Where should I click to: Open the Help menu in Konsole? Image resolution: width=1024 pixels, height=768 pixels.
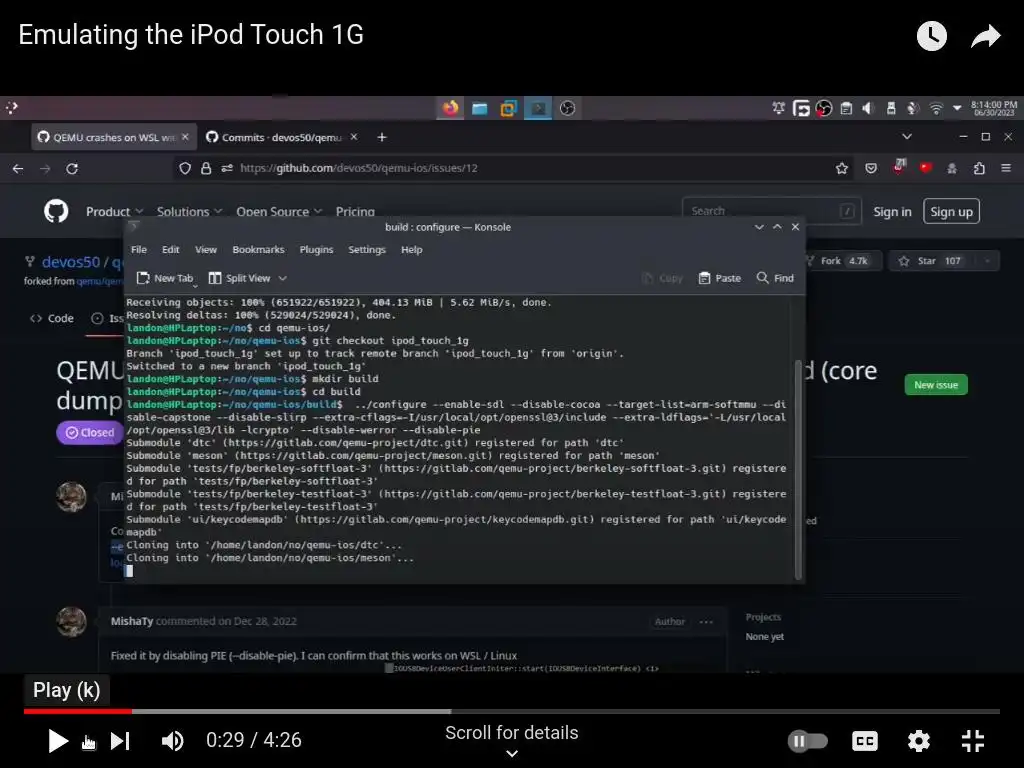[x=411, y=249]
